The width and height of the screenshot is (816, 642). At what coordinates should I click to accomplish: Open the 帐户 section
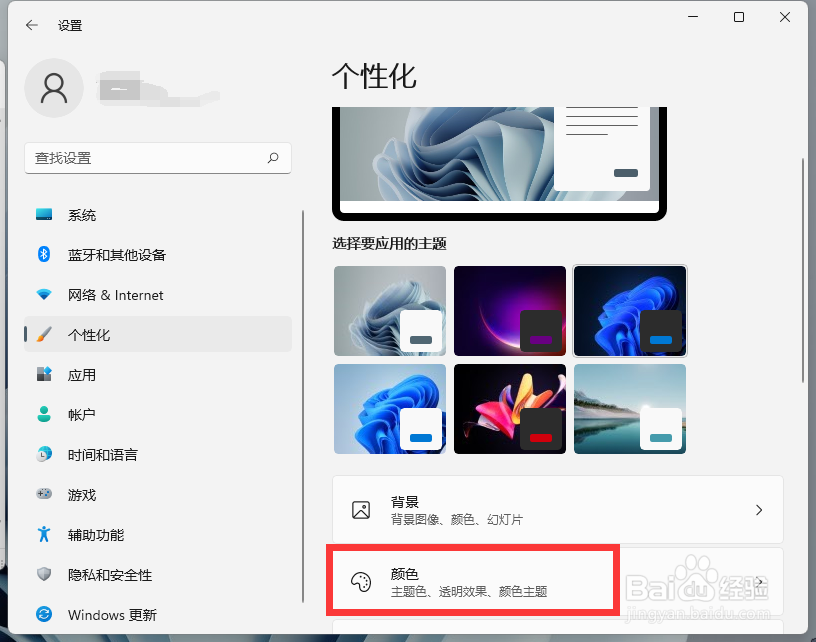click(158, 415)
